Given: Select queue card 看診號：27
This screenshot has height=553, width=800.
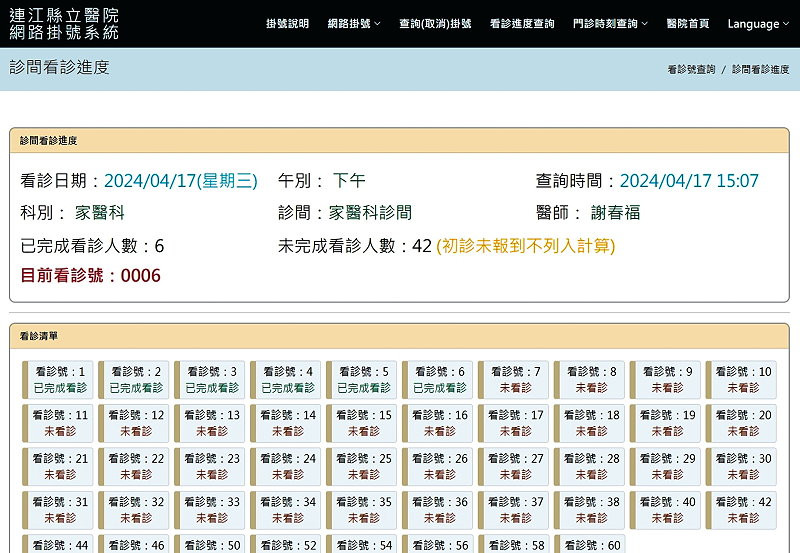Looking at the screenshot, I should (513, 466).
